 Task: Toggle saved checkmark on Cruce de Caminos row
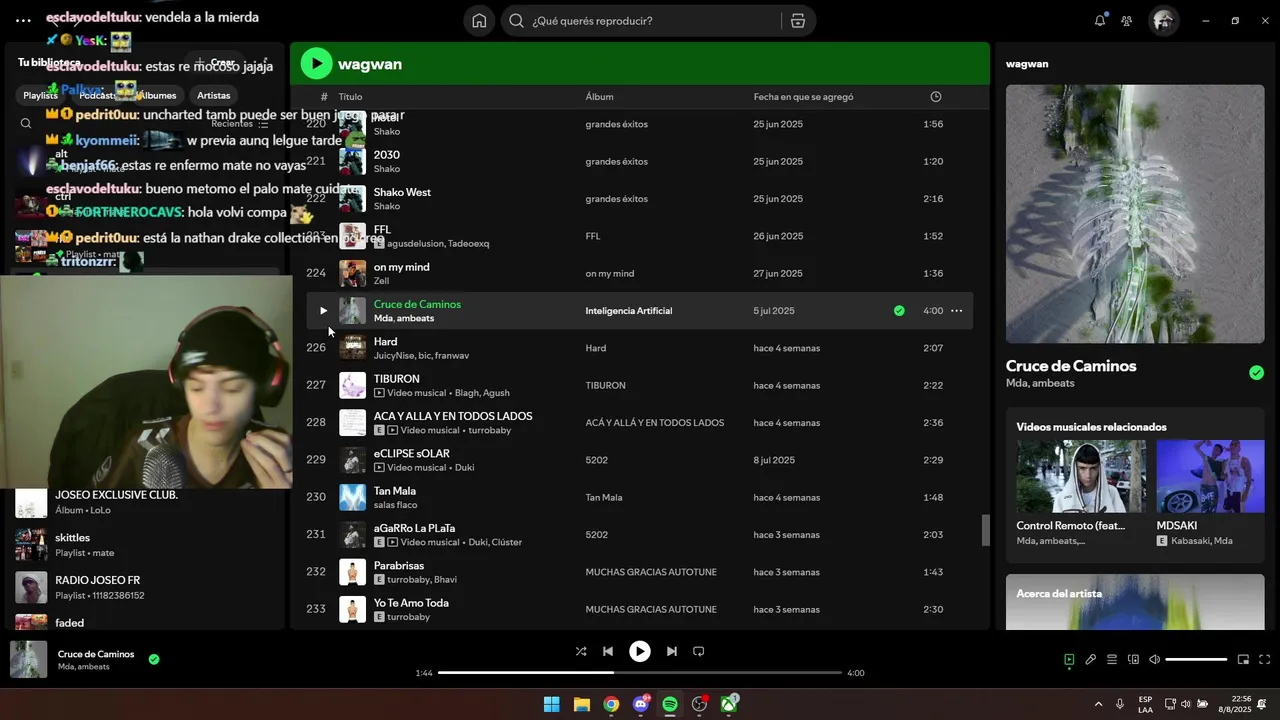pos(899,311)
